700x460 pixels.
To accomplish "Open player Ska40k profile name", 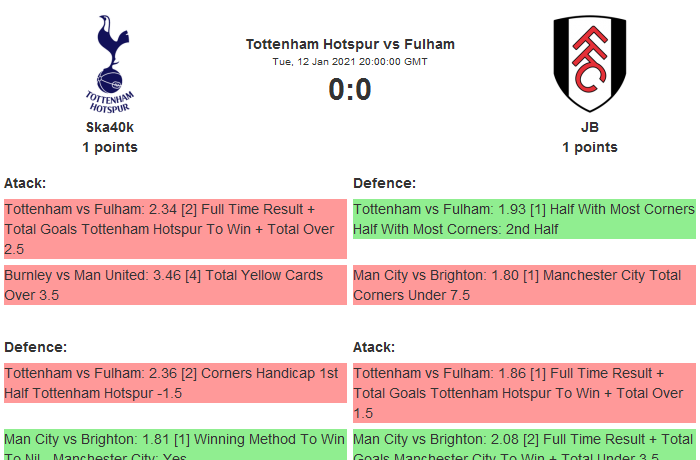I will point(110,127).
